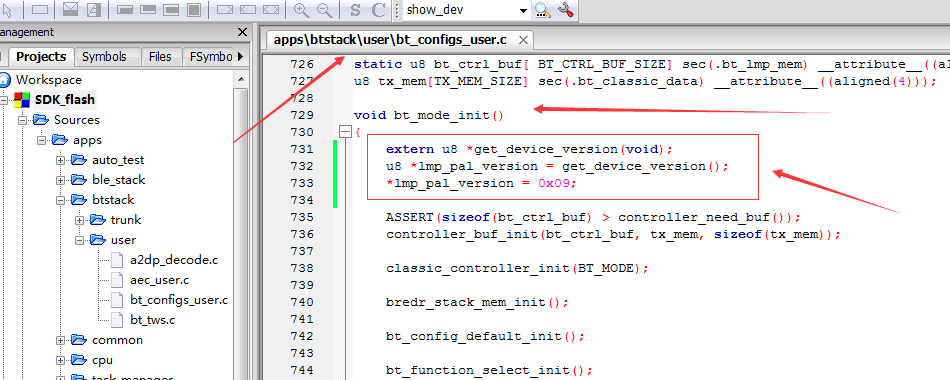This screenshot has height=380, width=950.
Task: Click the box icon with slanted page
Action: point(93,9)
